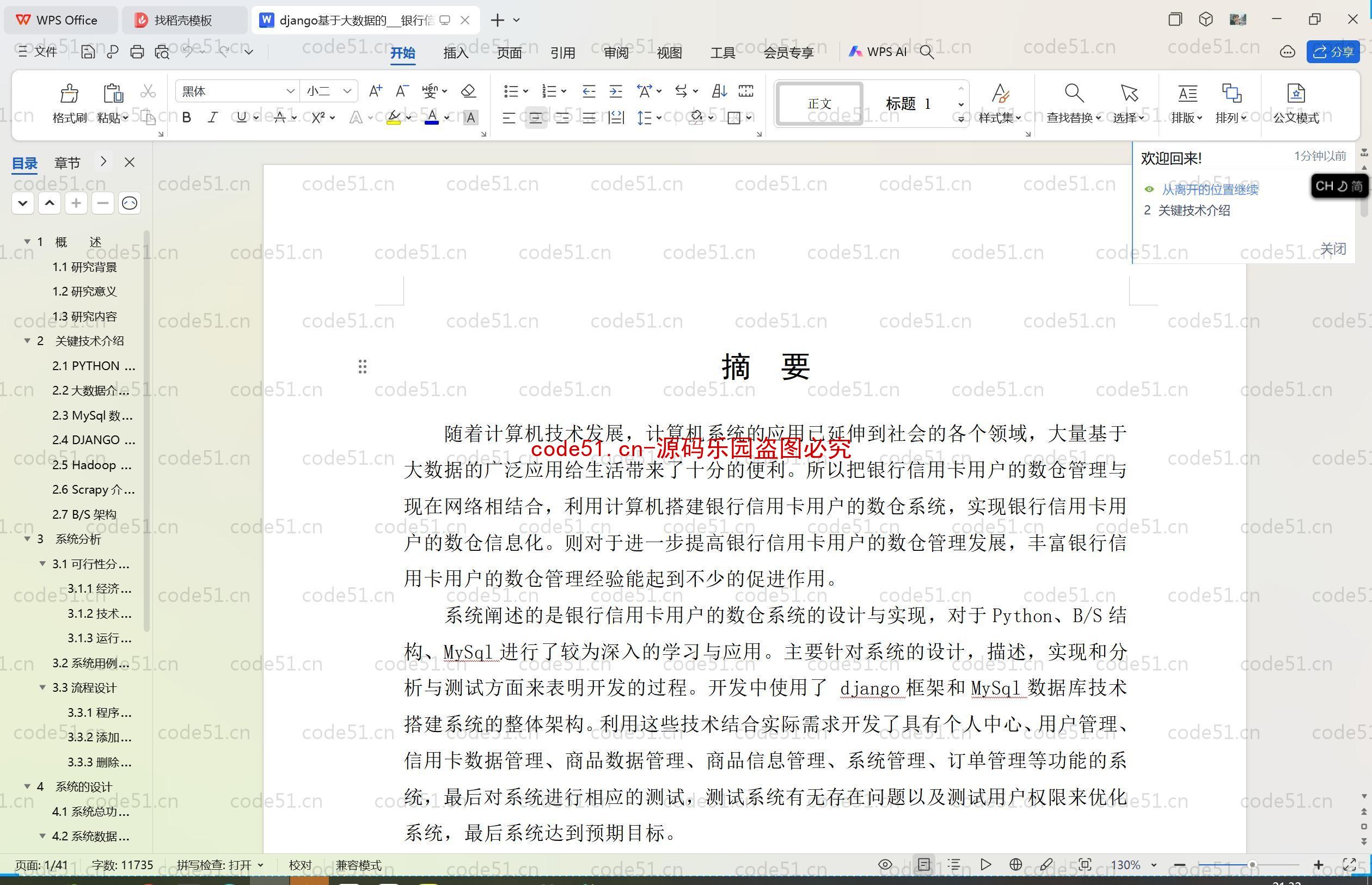The width and height of the screenshot is (1372, 885).
Task: Click 从离开的位置继续 link
Action: [1210, 189]
